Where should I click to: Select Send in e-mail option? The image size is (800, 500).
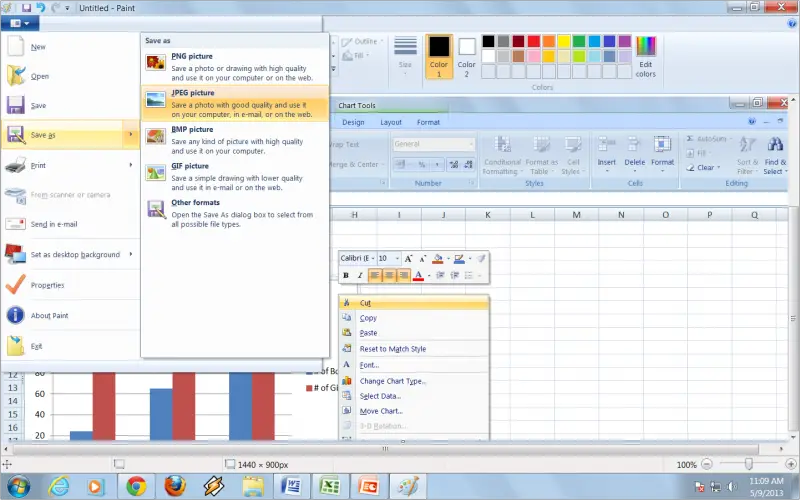(x=70, y=224)
